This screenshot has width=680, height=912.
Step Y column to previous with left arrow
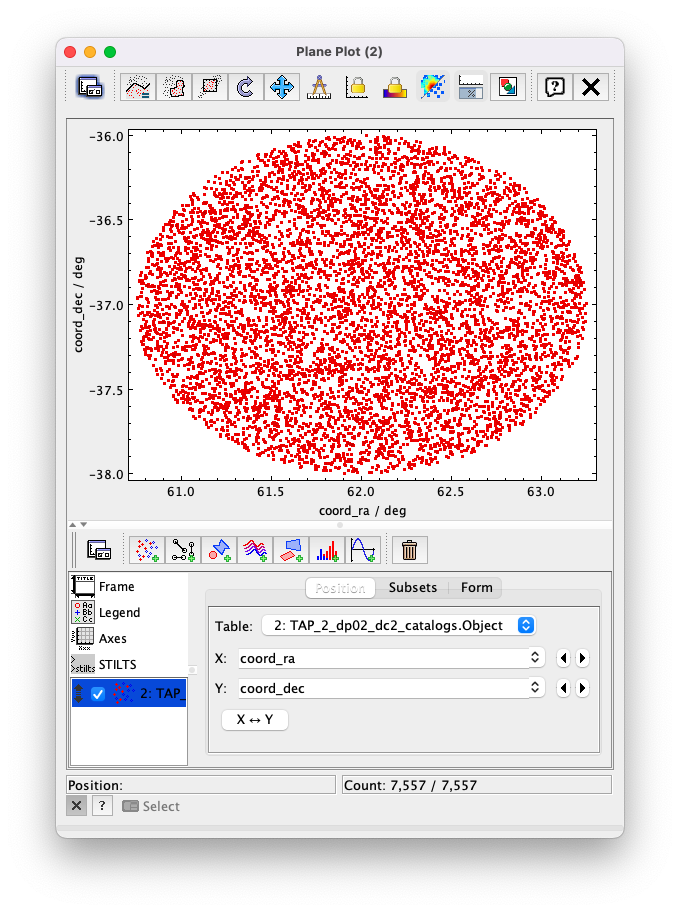click(x=563, y=688)
